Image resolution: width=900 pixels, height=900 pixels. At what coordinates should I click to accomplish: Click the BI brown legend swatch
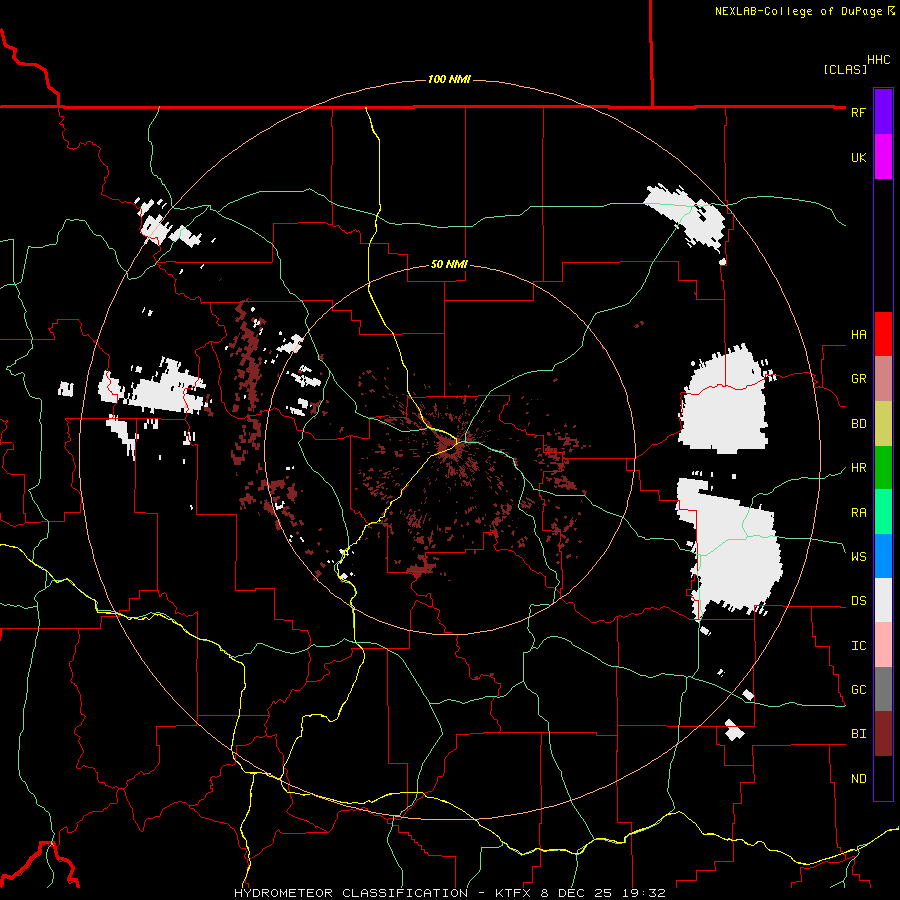click(x=883, y=734)
